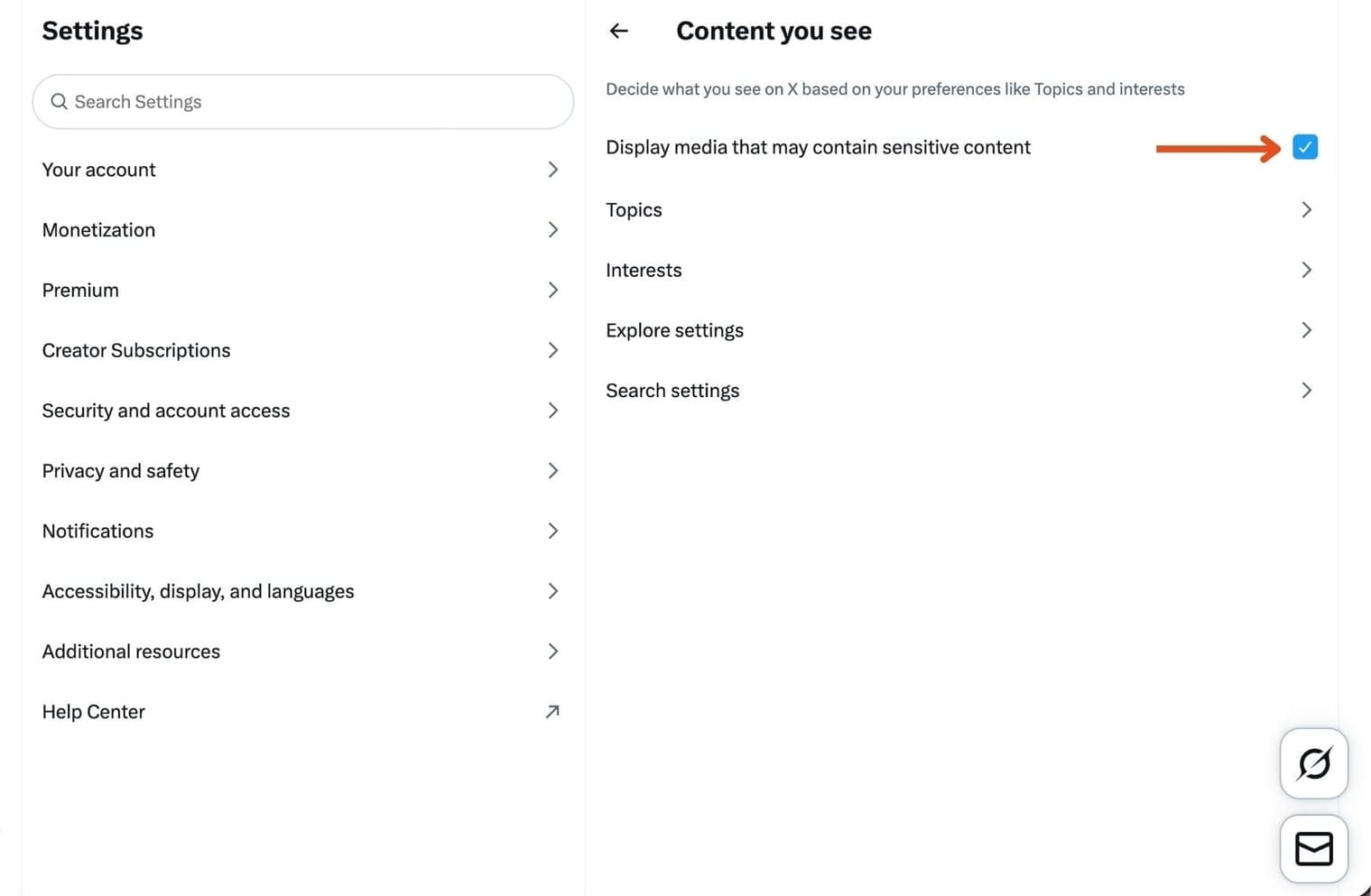The width and height of the screenshot is (1371, 896).
Task: Open Explore settings via its chevron
Action: [x=1306, y=330]
